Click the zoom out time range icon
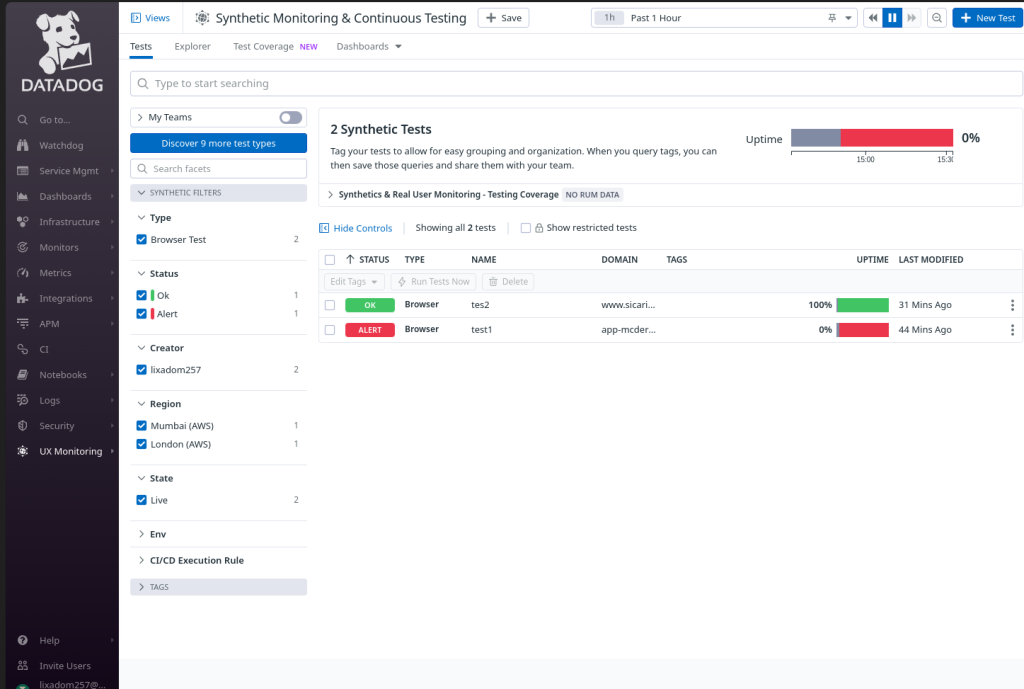The width and height of the screenshot is (1024, 689). click(x=936, y=18)
